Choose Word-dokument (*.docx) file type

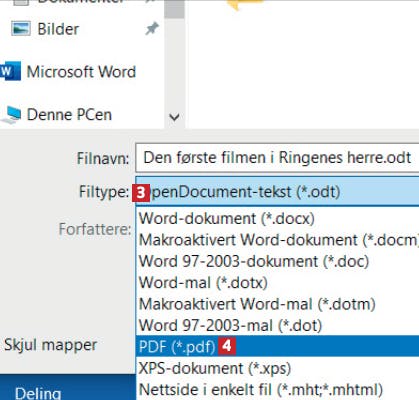[277, 219]
